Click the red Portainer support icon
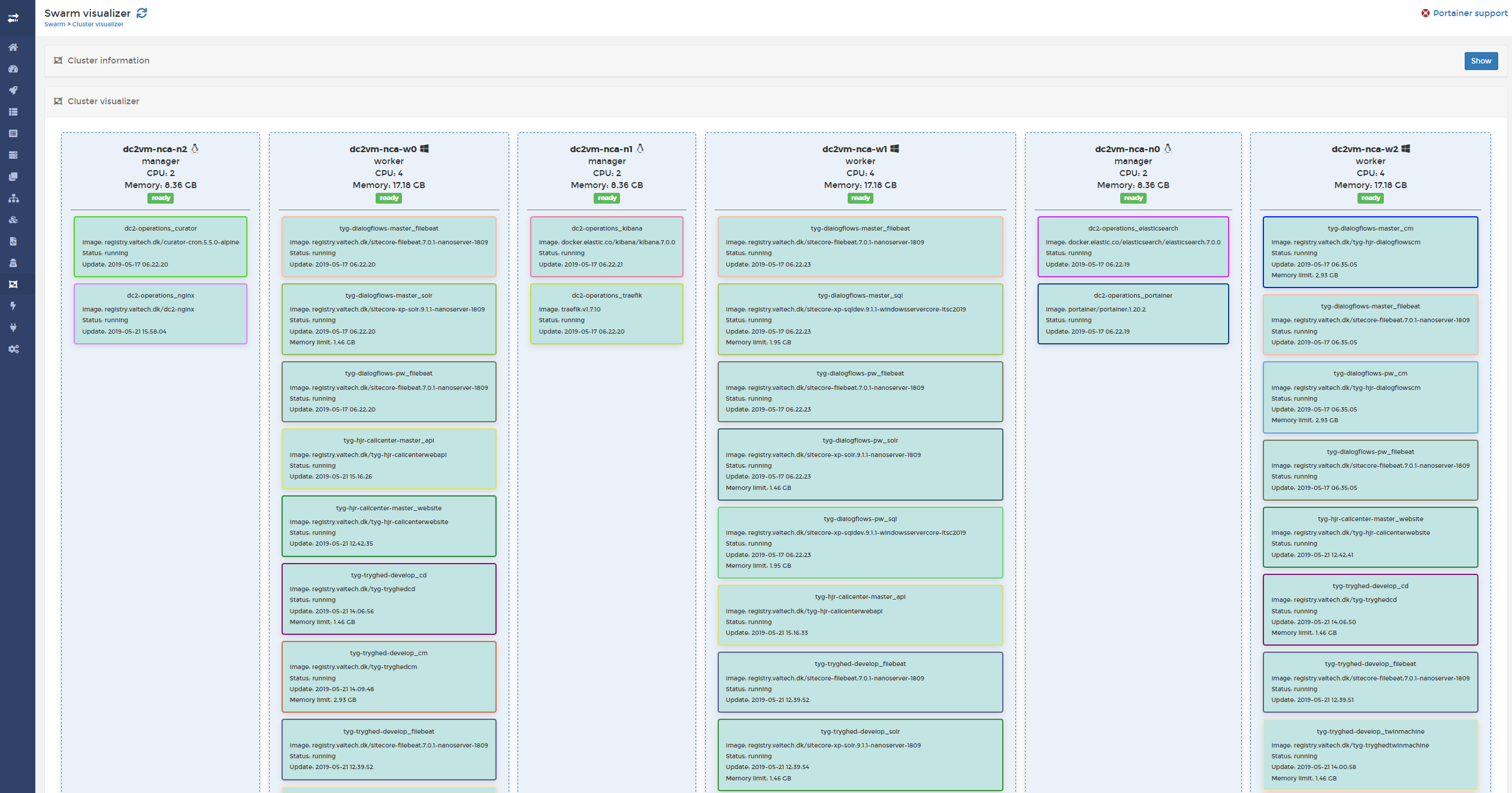This screenshot has width=1512, height=793. pyautogui.click(x=1426, y=13)
